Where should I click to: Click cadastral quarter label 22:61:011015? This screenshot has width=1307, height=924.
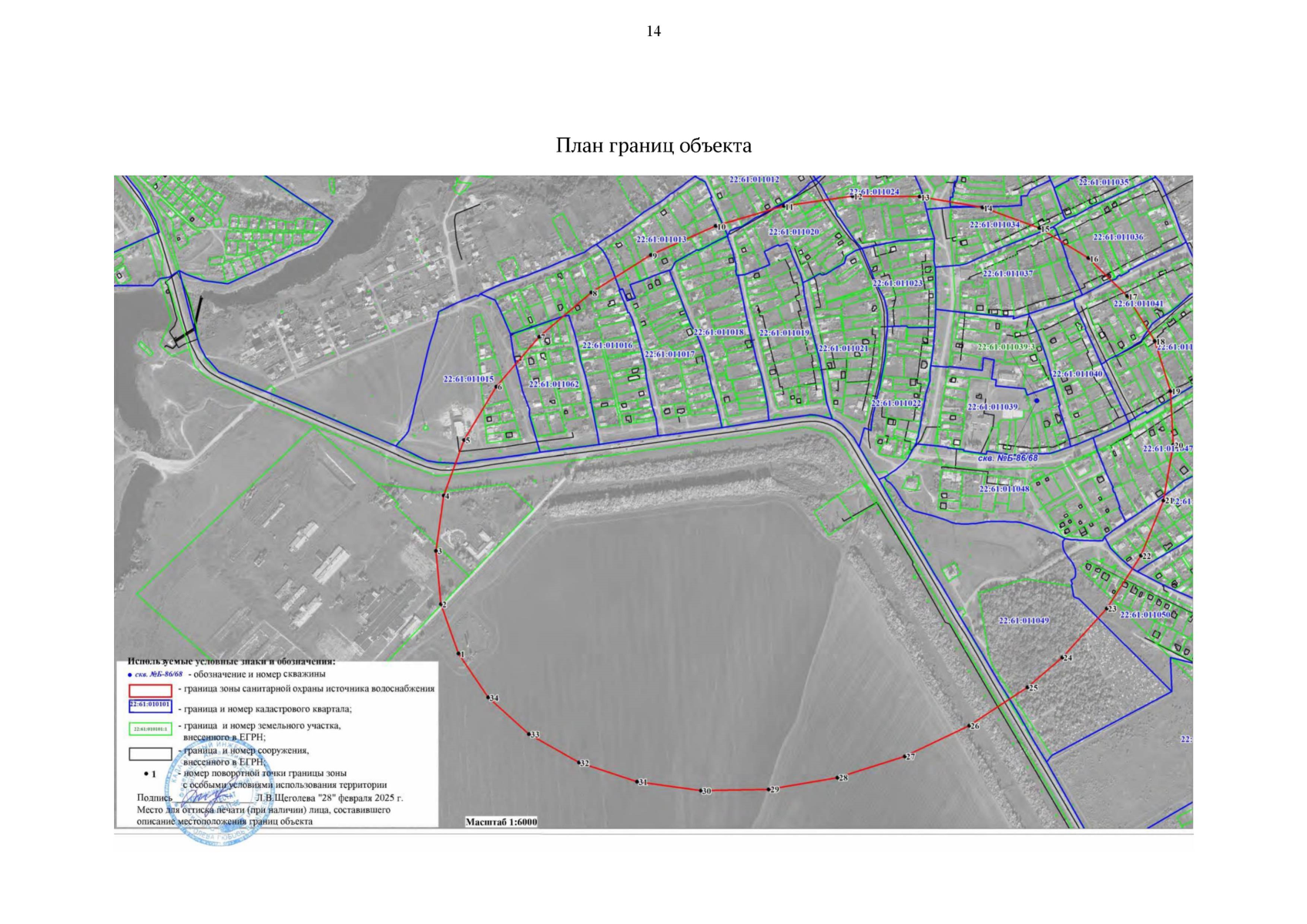point(468,379)
